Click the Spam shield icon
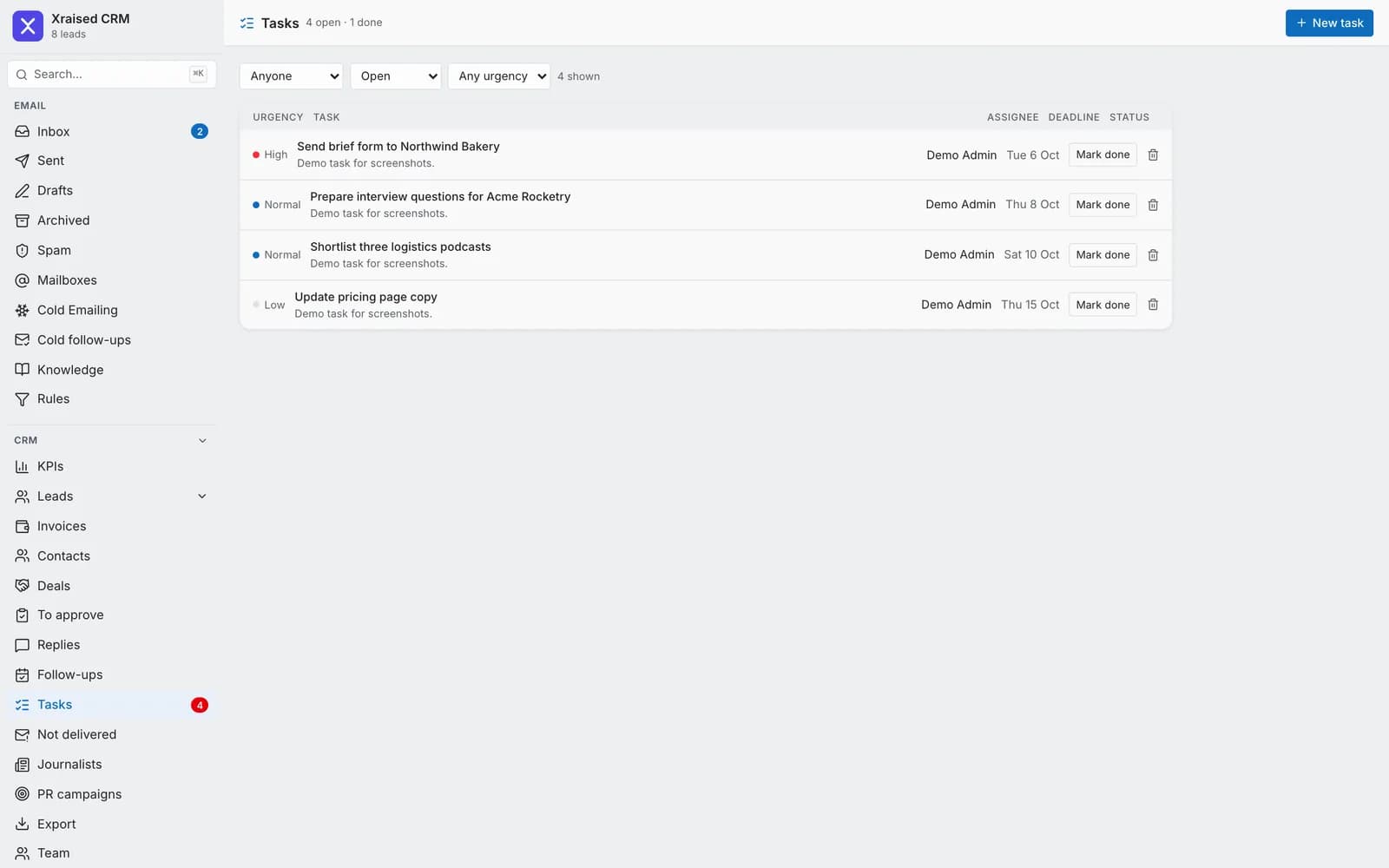Image resolution: width=1389 pixels, height=868 pixels. point(23,251)
